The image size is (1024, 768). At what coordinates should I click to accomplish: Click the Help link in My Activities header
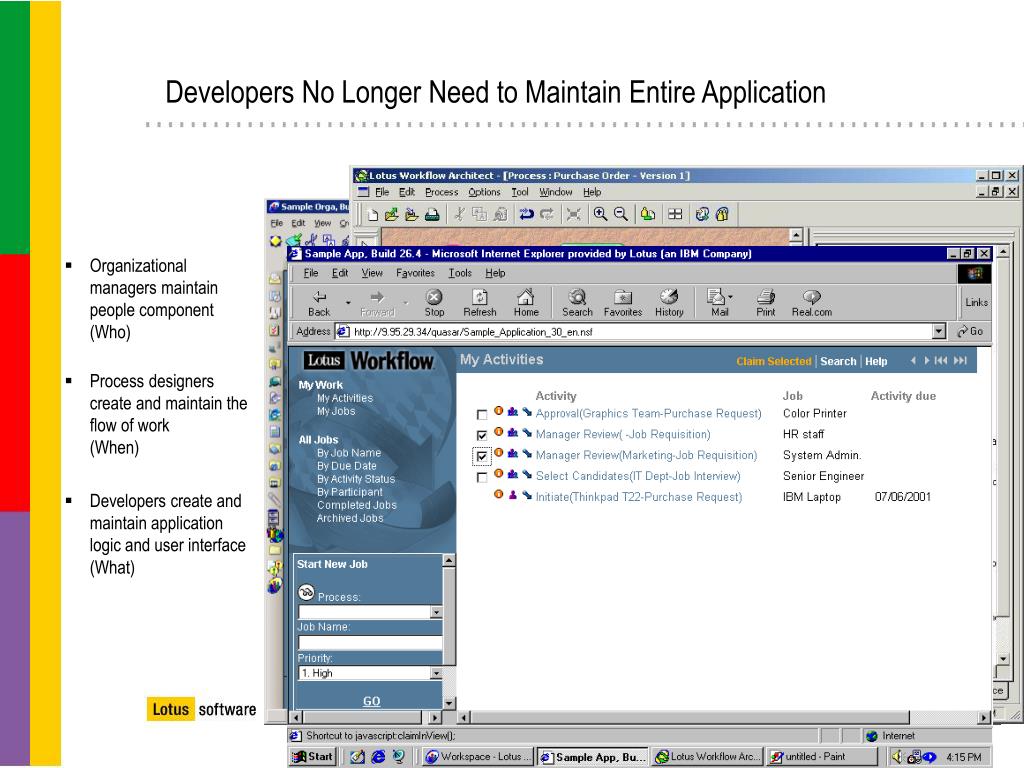876,361
